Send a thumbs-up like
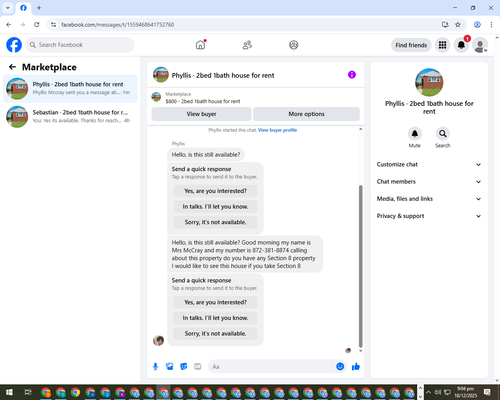 (356, 367)
